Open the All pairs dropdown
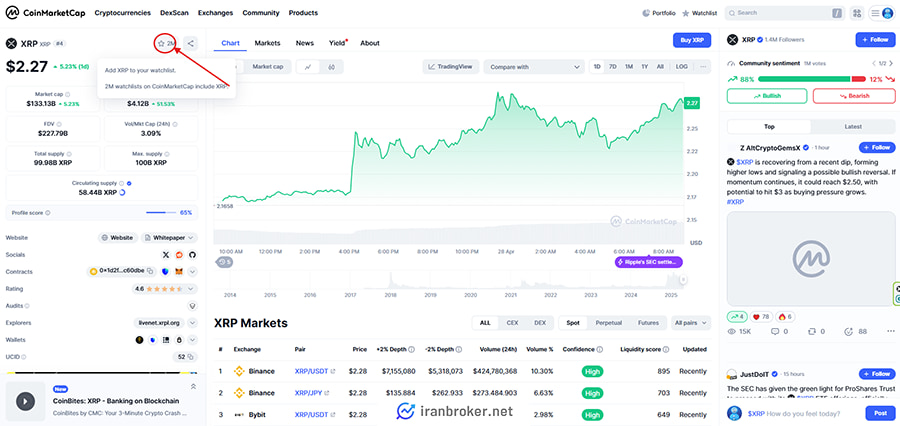 coord(691,323)
